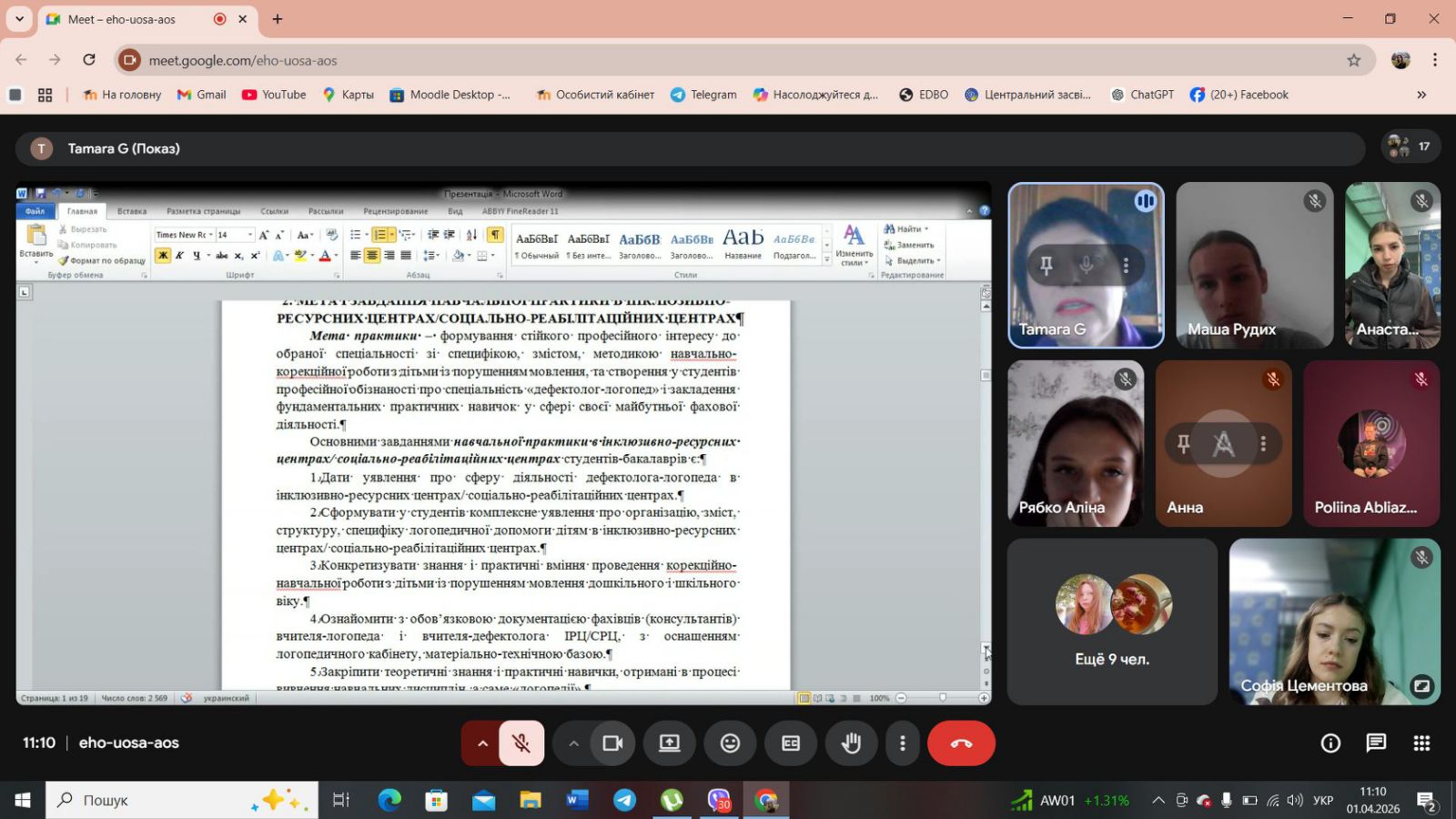Switch to the Meet – eho-uosa-aos tab
This screenshot has width=1456, height=819.
click(x=122, y=19)
